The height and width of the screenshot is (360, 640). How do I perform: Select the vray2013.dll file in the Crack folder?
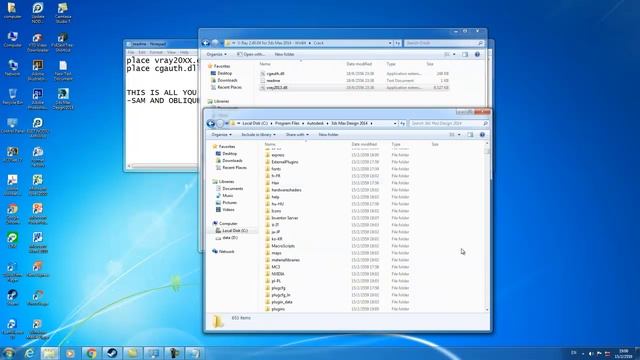coord(277,87)
